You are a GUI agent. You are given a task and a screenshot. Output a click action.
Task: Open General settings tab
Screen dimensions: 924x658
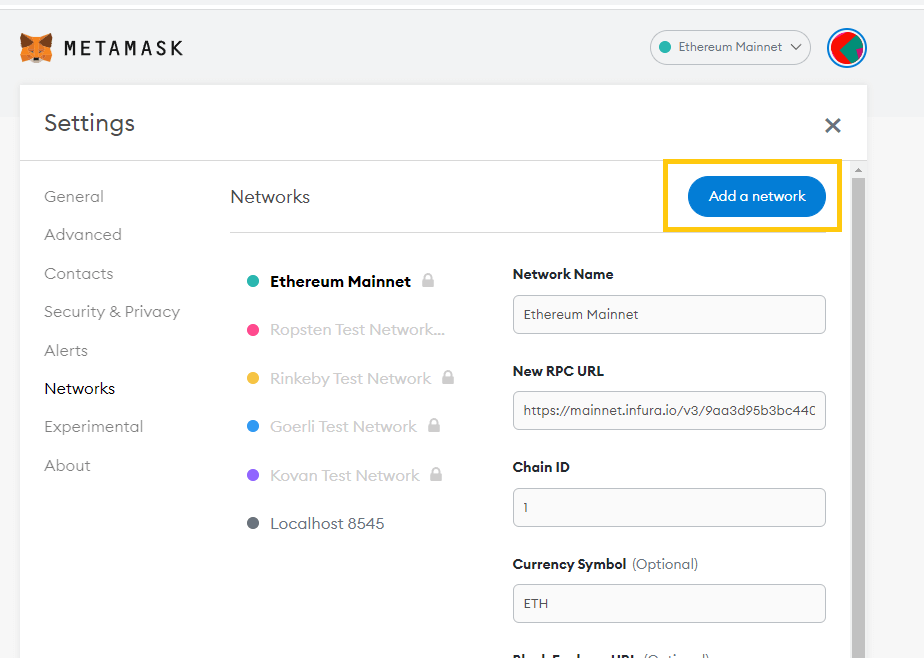pyautogui.click(x=74, y=197)
